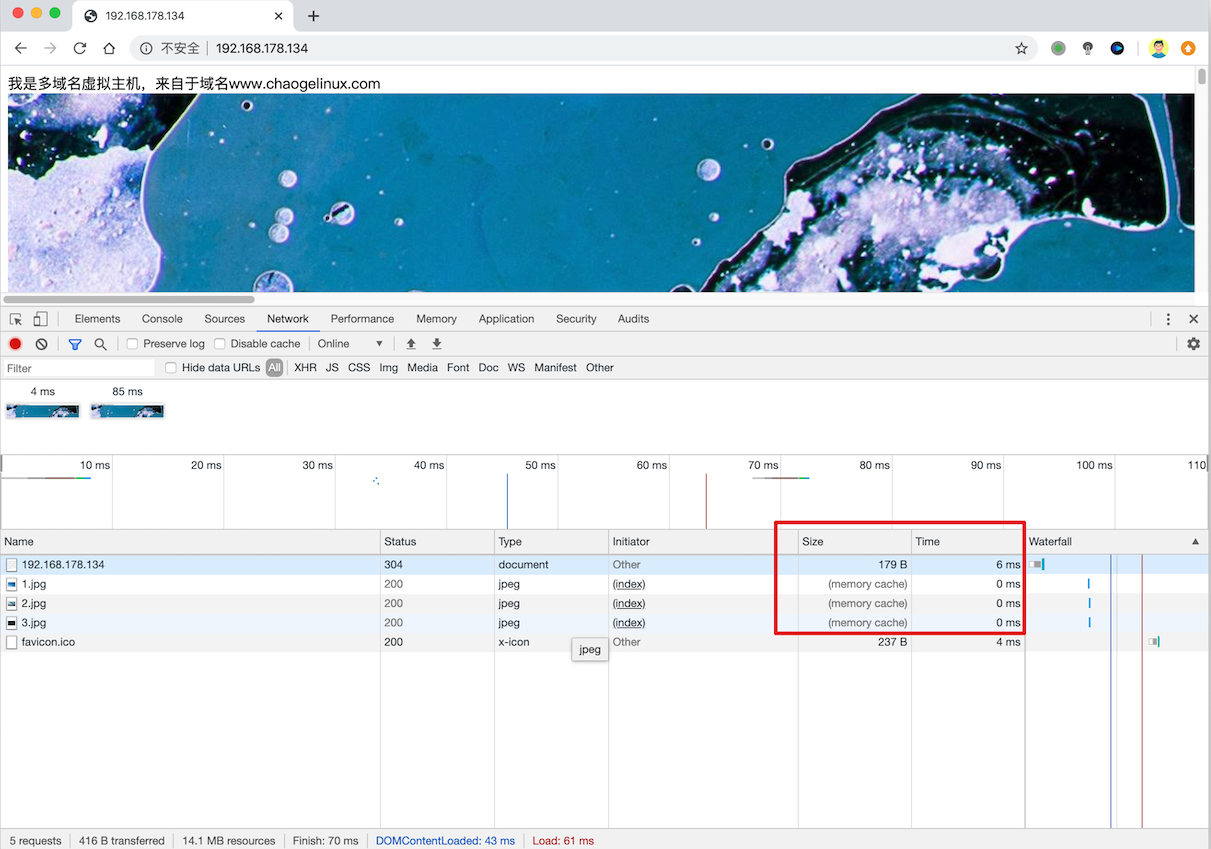
Task: Open the Performance tab
Action: click(362, 319)
